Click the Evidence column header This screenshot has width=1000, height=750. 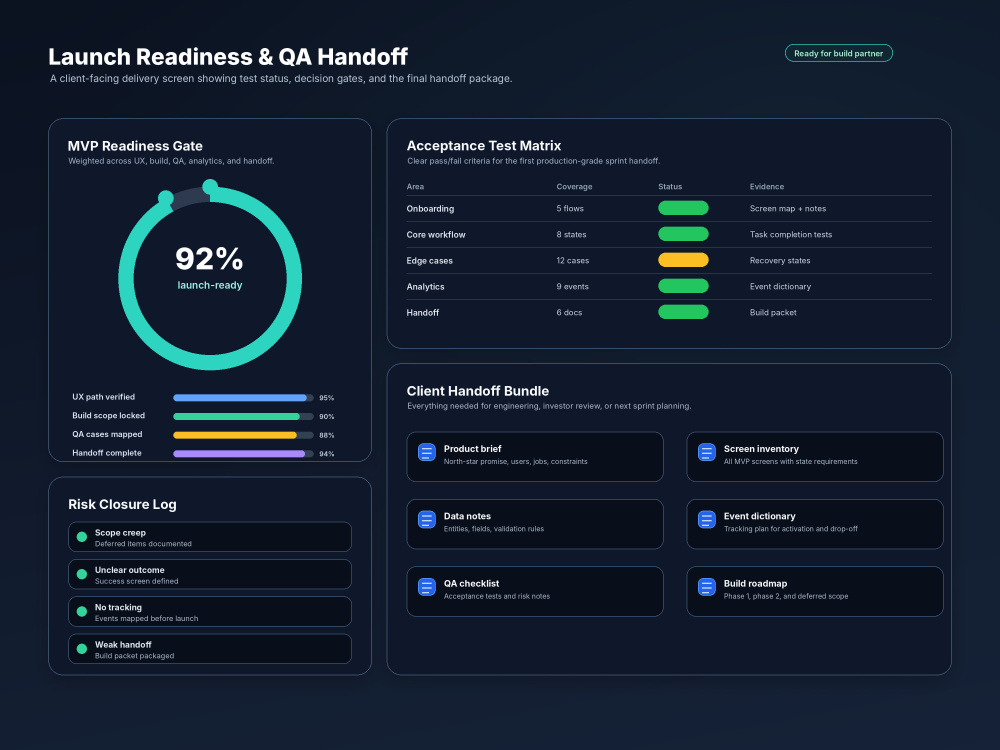pyautogui.click(x=767, y=187)
